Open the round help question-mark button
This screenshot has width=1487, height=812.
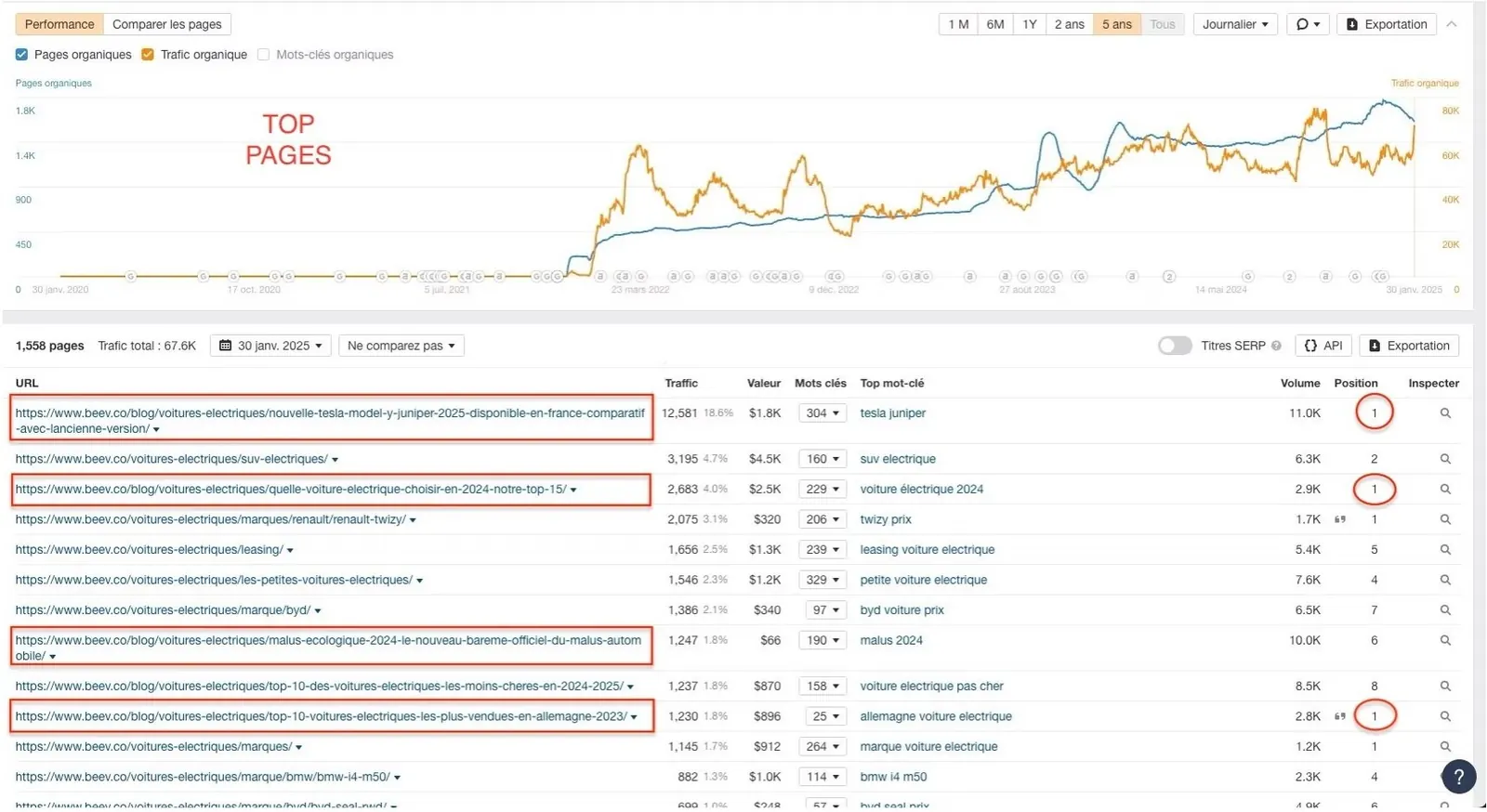(1459, 777)
